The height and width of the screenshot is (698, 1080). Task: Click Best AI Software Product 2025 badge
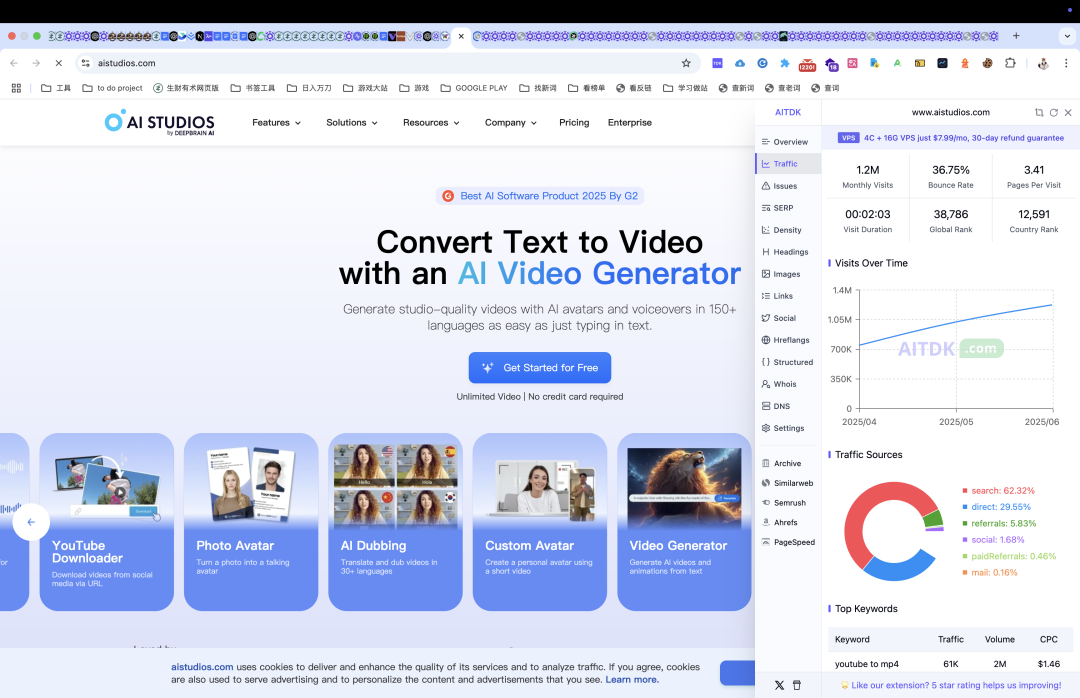[x=539, y=196]
